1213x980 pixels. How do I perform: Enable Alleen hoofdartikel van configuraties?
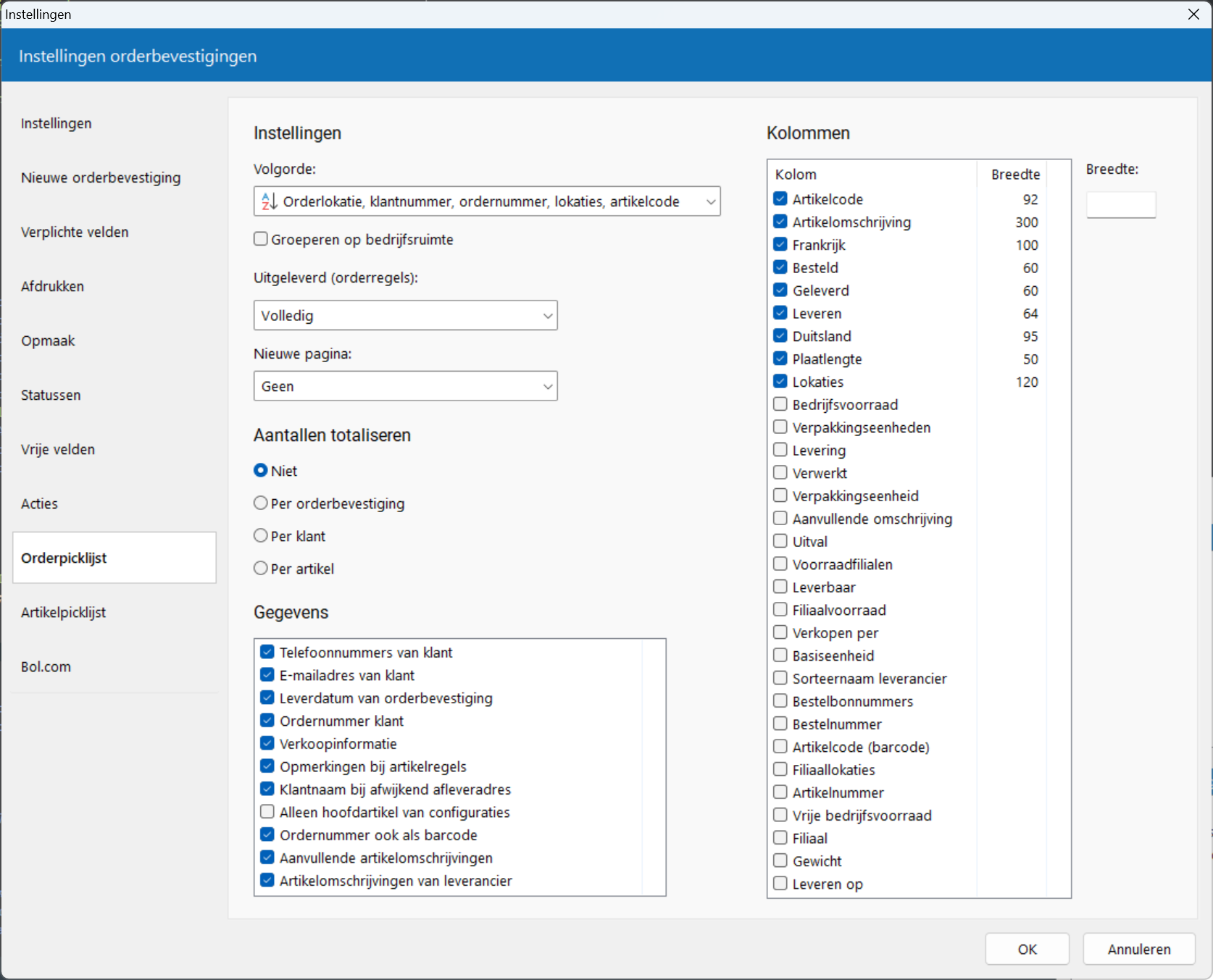267,812
